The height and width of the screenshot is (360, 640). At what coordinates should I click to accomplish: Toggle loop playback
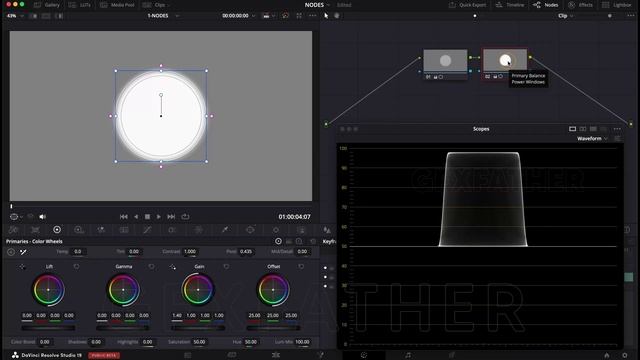point(185,217)
